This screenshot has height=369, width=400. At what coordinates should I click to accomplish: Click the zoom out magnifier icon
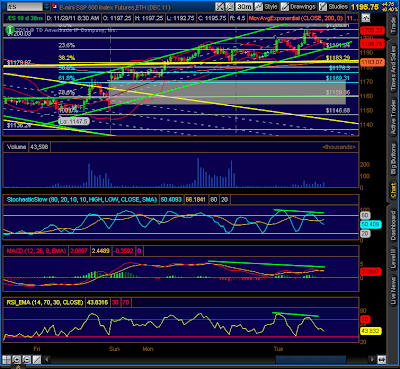(26, 360)
